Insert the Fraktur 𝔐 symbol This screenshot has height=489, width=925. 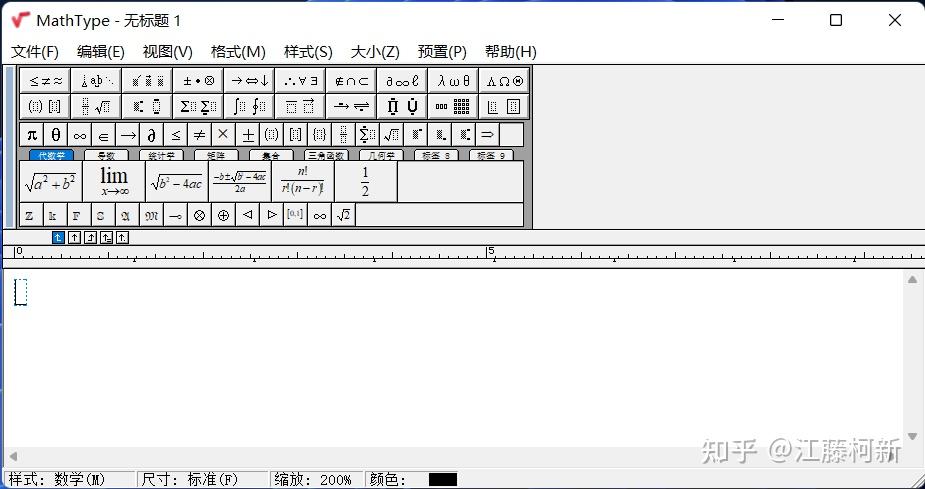coord(152,215)
